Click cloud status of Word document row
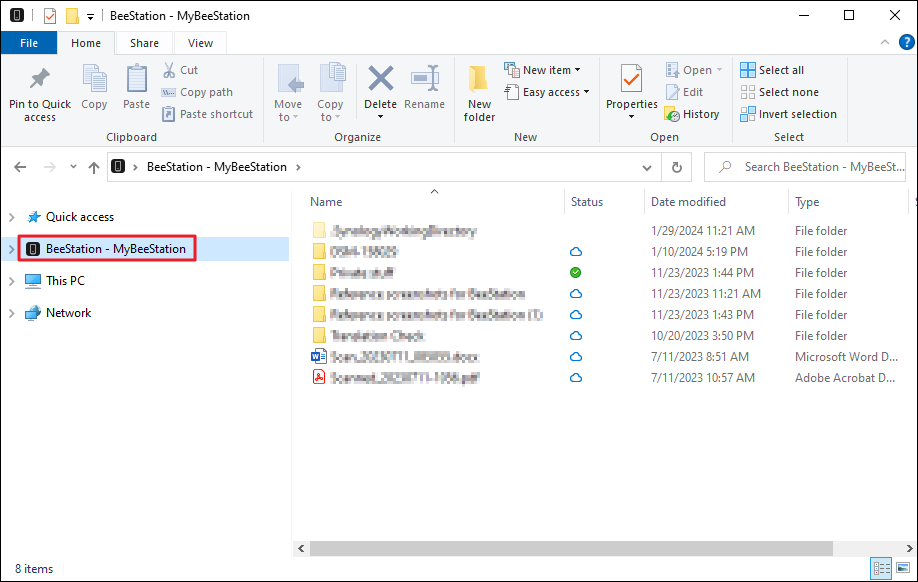The image size is (918, 582). pos(576,357)
